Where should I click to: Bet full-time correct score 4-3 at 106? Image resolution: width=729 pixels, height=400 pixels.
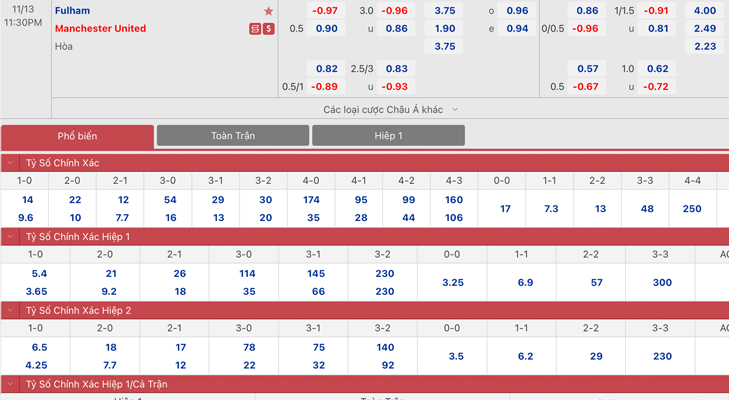point(454,218)
